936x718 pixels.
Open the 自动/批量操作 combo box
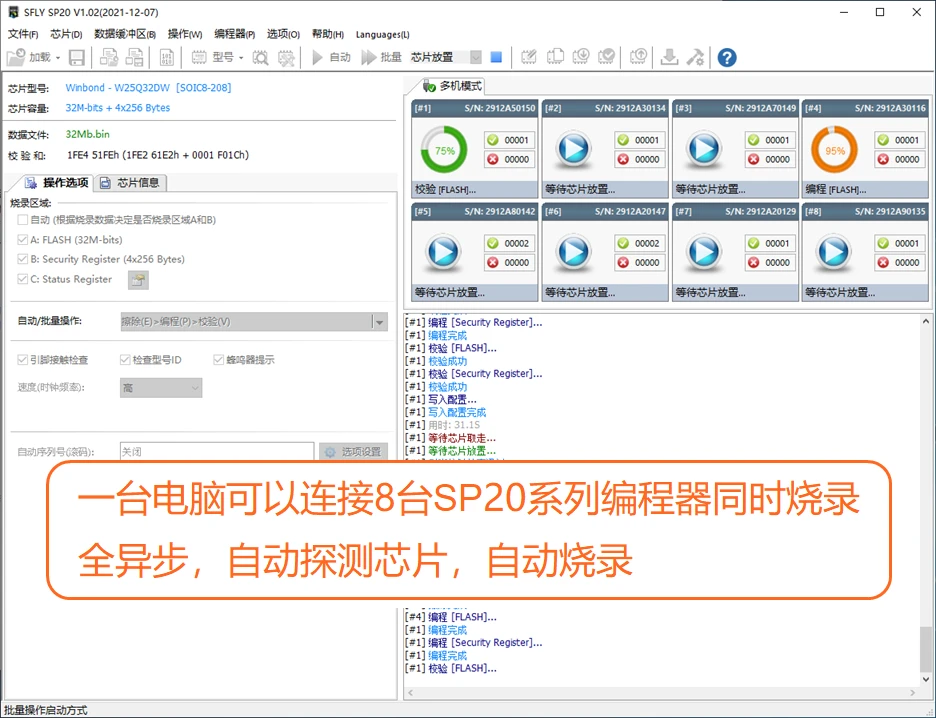[254, 322]
